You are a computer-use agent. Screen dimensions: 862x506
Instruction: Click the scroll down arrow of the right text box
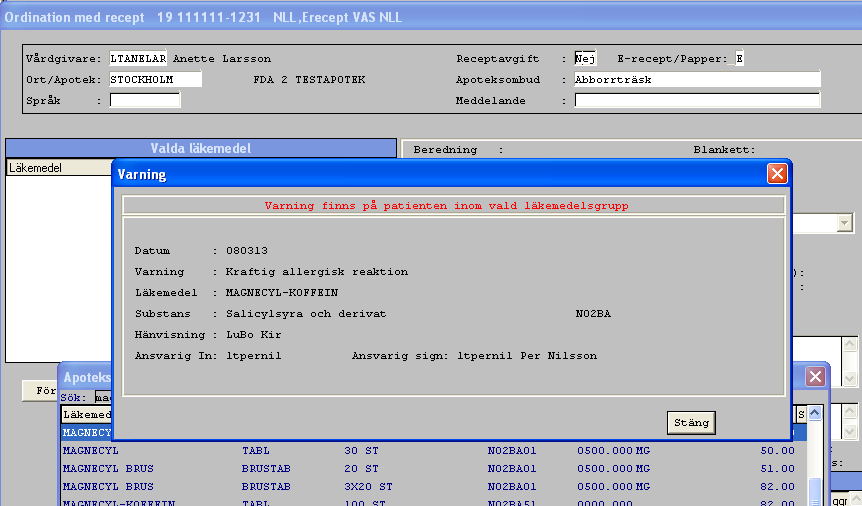tap(849, 379)
